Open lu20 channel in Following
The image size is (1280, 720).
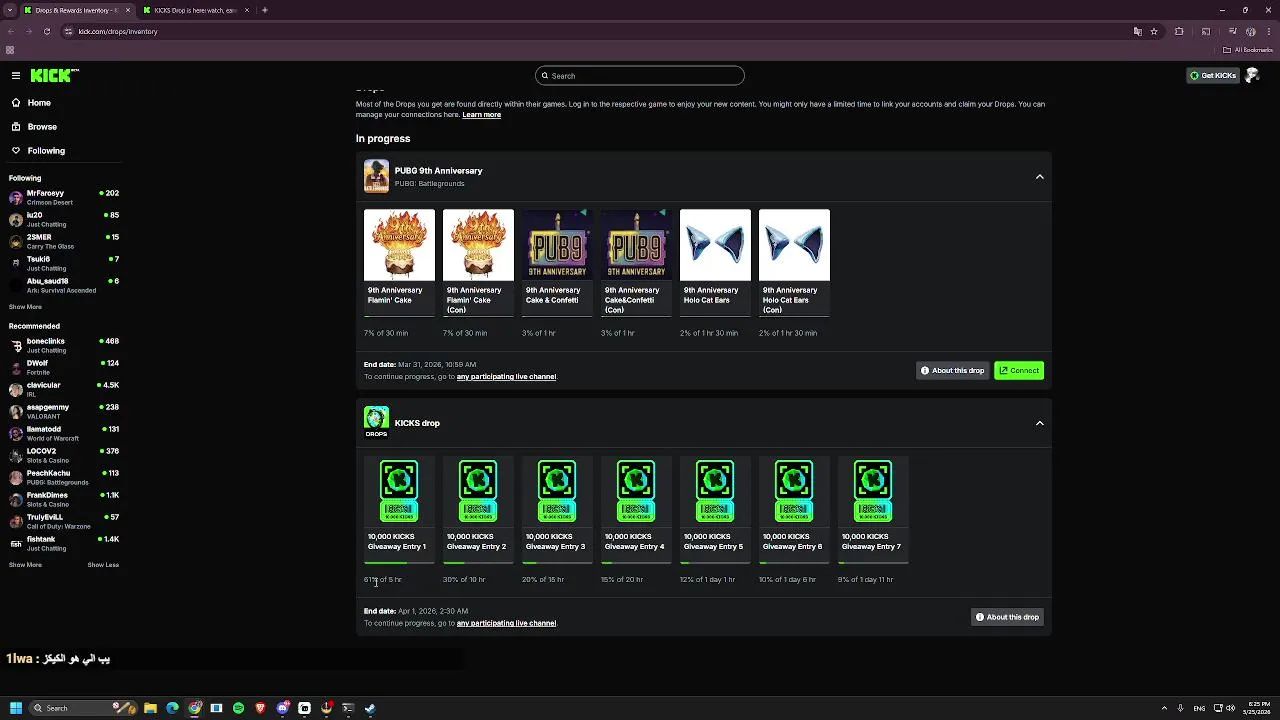[x=63, y=219]
